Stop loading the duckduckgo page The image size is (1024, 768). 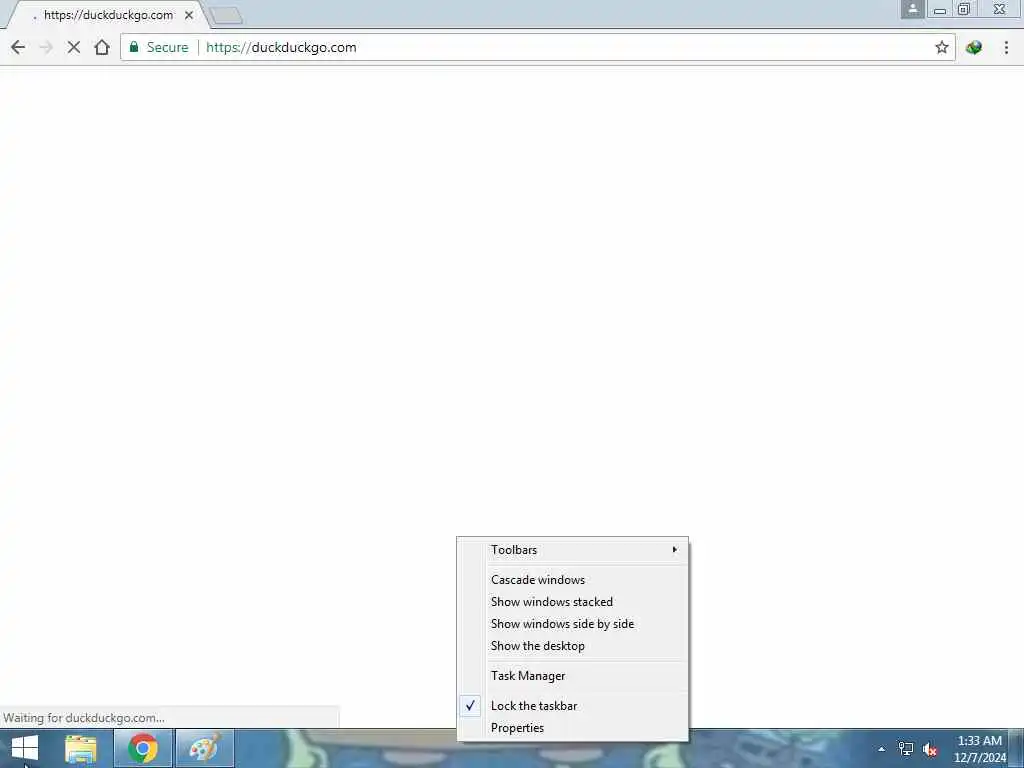click(x=74, y=47)
